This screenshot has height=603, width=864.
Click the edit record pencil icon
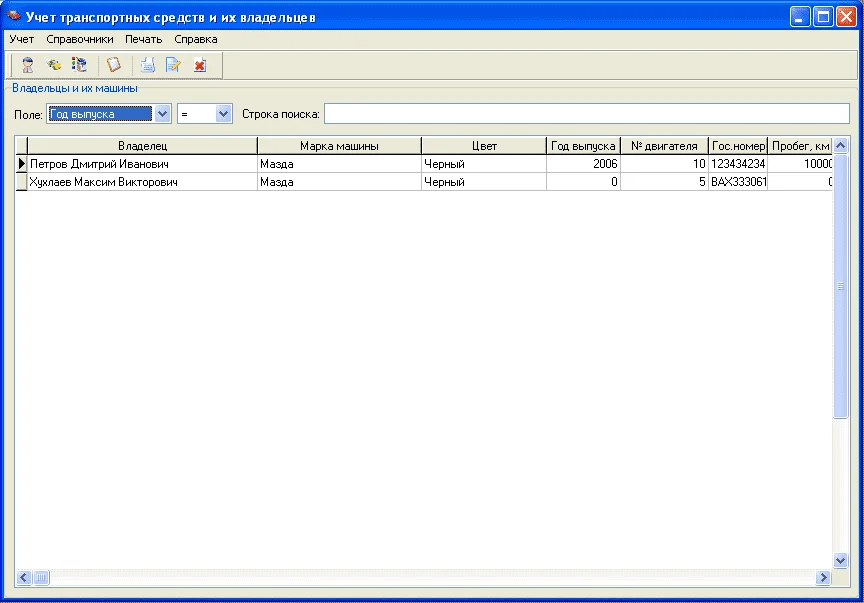pos(173,65)
